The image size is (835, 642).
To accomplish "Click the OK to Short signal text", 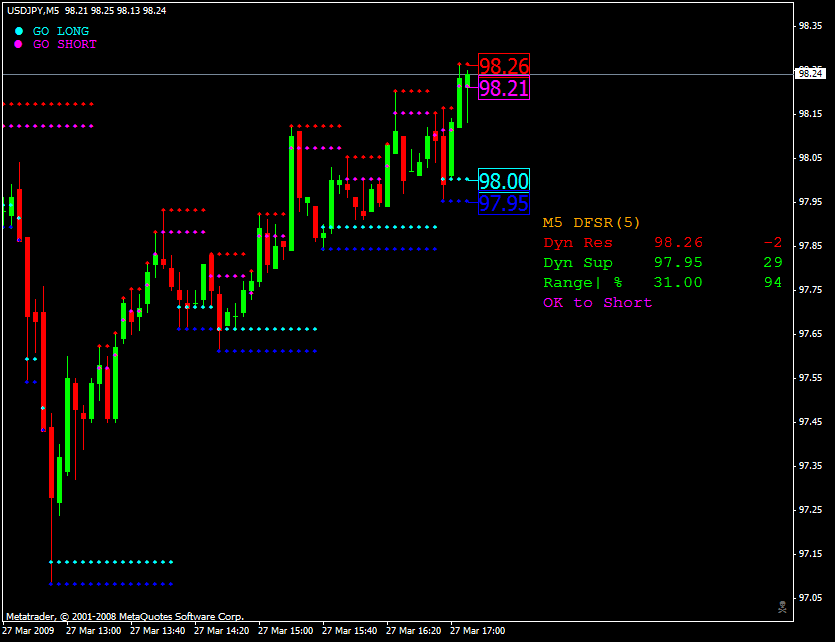I will coord(597,302).
